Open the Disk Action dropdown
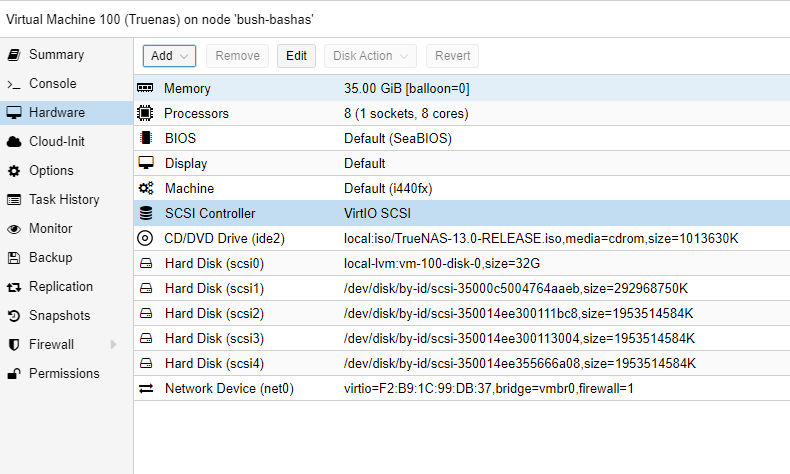The height and width of the screenshot is (474, 790). click(370, 56)
